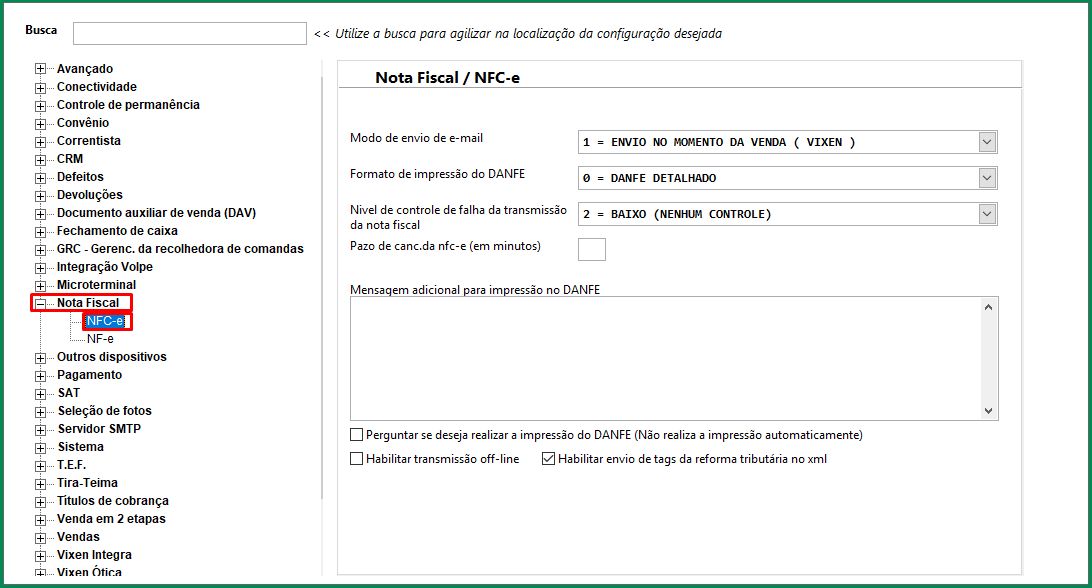The image size is (1092, 588).
Task: Select Títulos de cobrança in the tree
Action: point(113,501)
